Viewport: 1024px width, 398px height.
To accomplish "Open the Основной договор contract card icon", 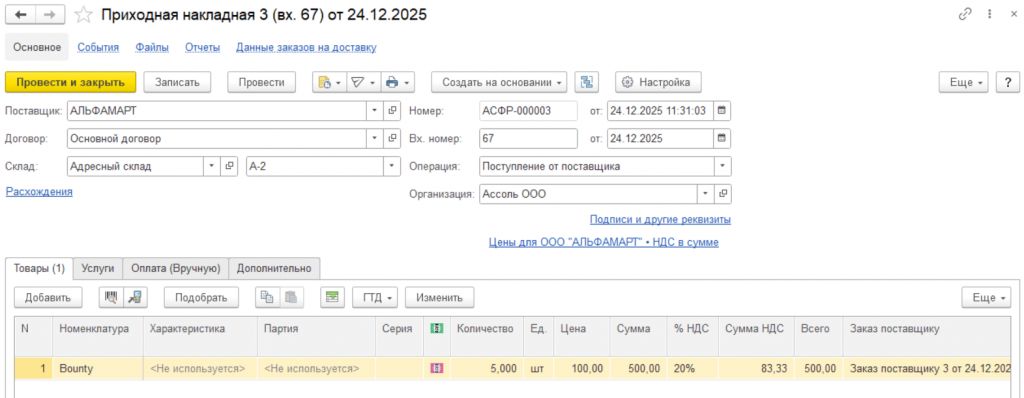I will pos(392,139).
